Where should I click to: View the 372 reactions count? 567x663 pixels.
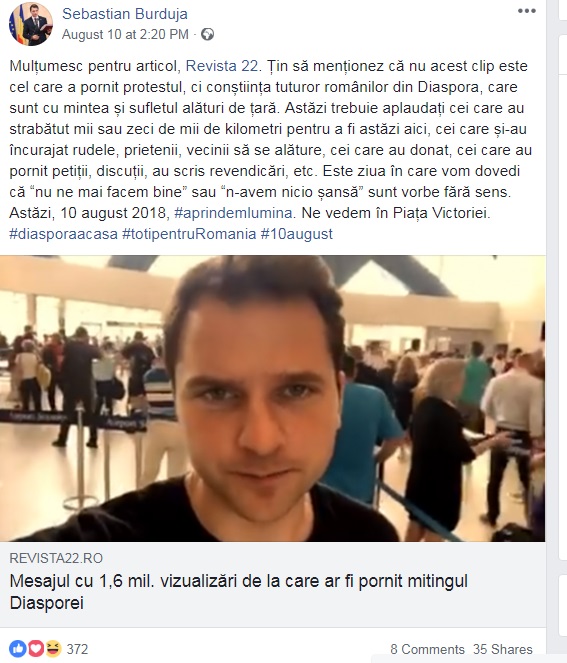click(x=77, y=649)
